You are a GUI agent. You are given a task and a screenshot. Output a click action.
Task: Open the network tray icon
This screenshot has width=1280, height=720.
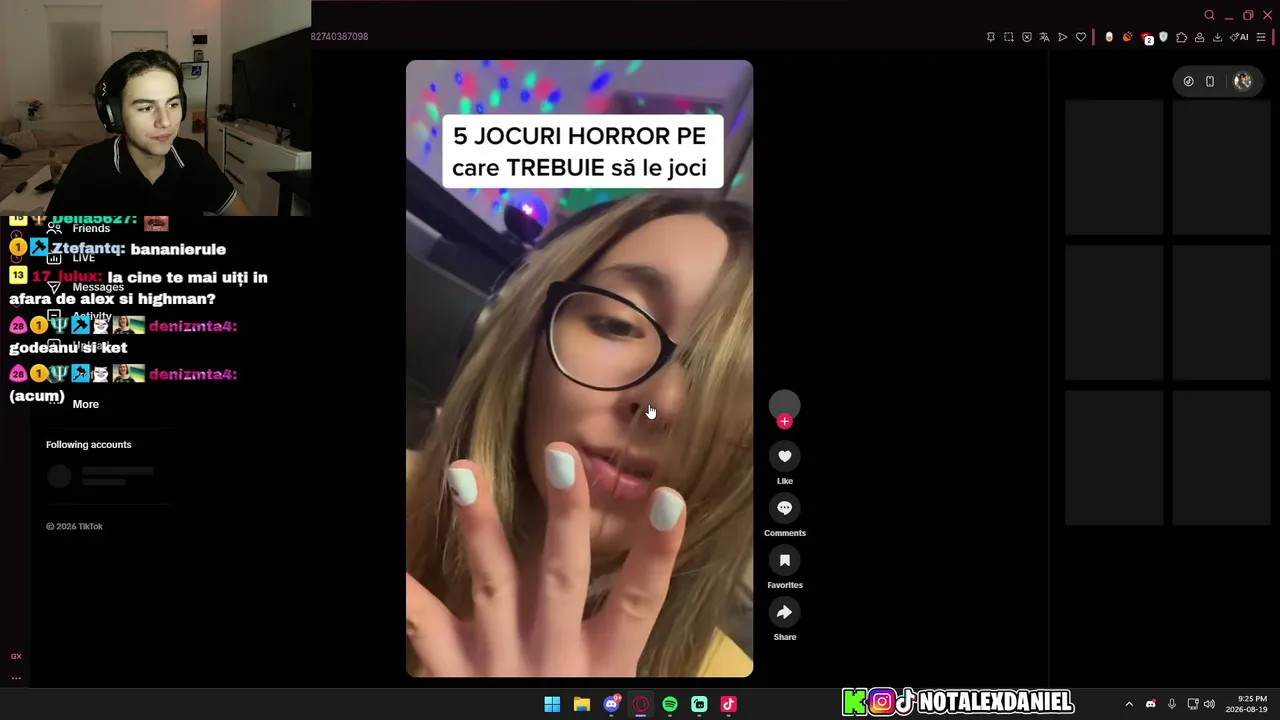(x=1193, y=704)
